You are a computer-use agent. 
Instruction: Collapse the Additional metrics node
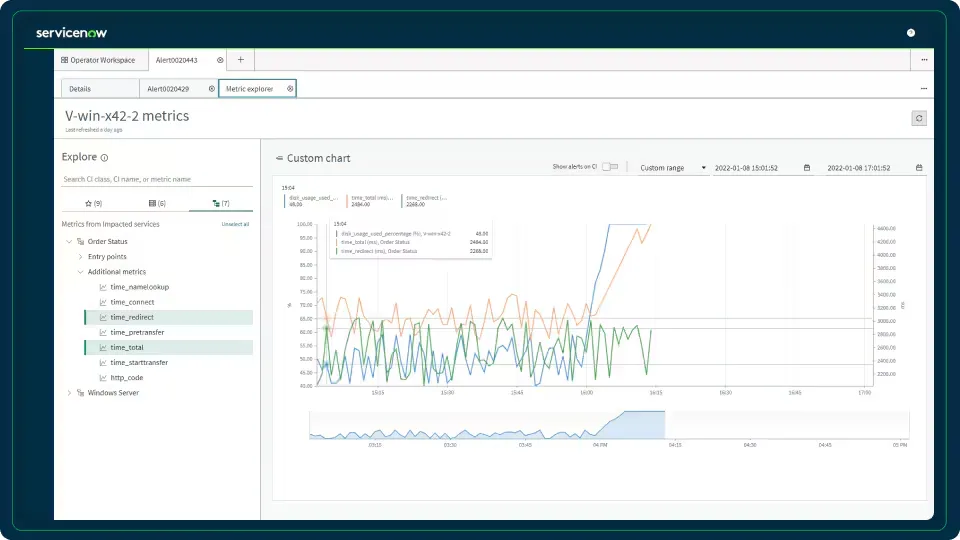(80, 272)
